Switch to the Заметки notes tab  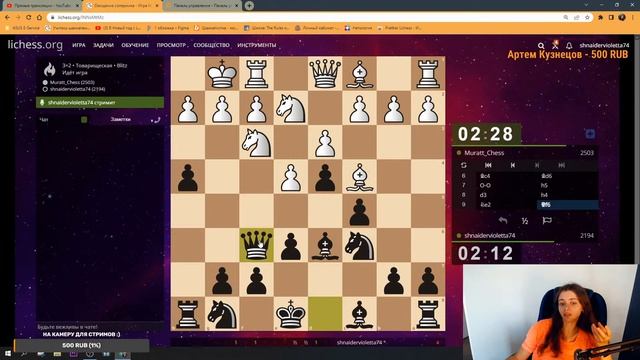(x=120, y=120)
